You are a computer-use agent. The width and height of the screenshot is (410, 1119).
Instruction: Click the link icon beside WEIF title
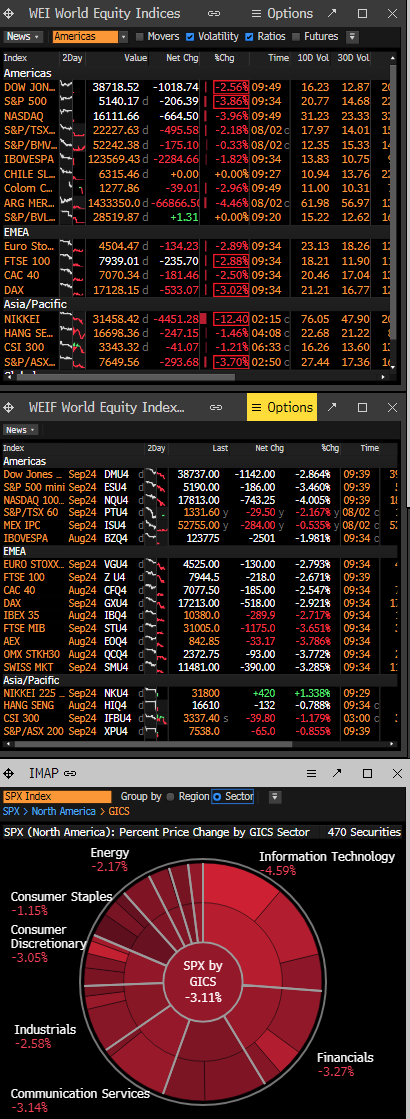point(215,407)
